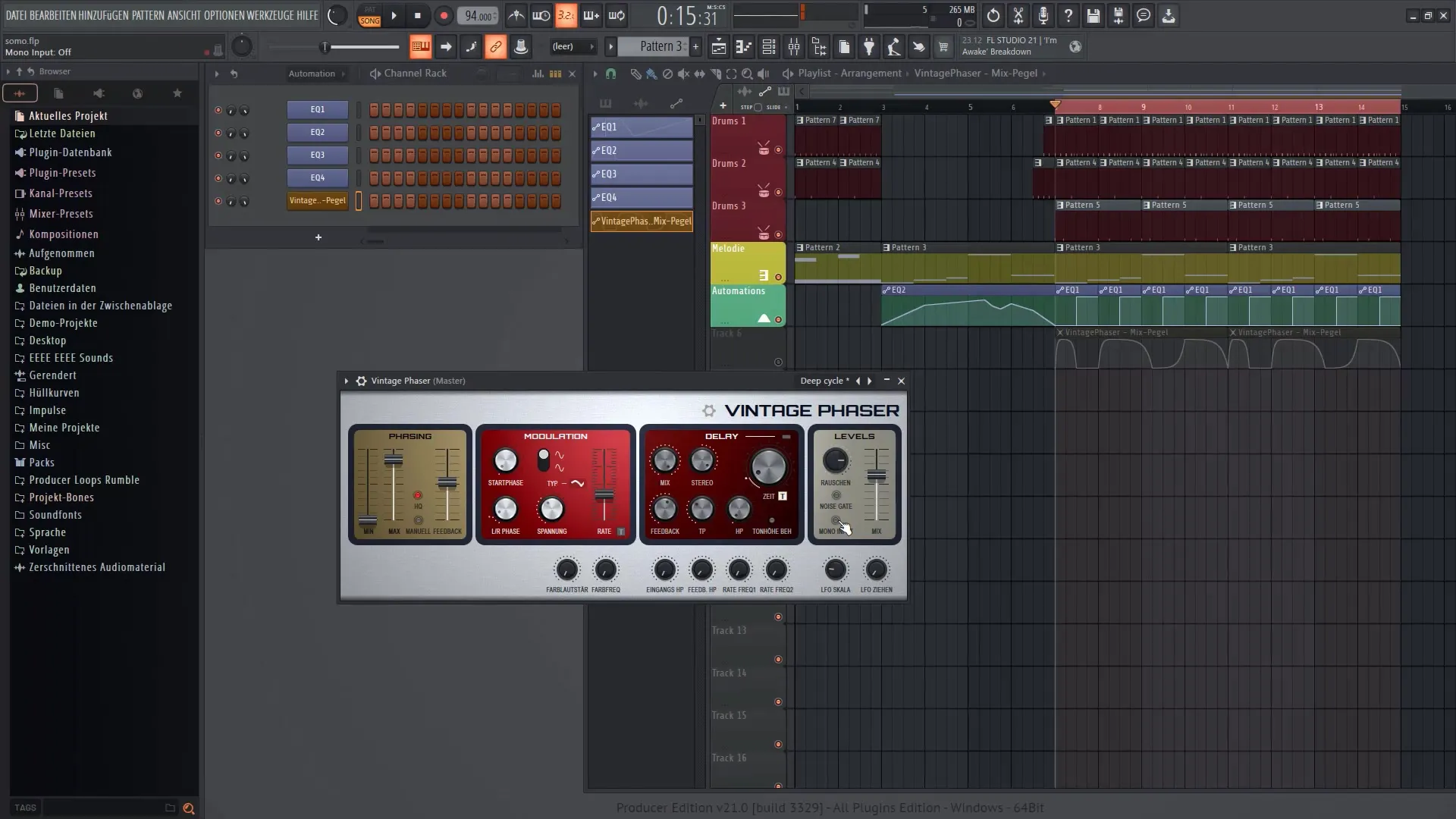
Task: Open the PATTERN menu
Action: click(x=148, y=15)
